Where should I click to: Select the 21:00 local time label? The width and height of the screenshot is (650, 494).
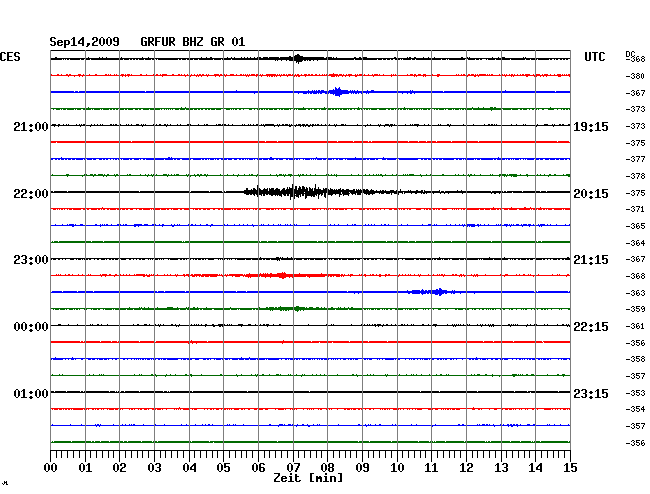(x=31, y=126)
